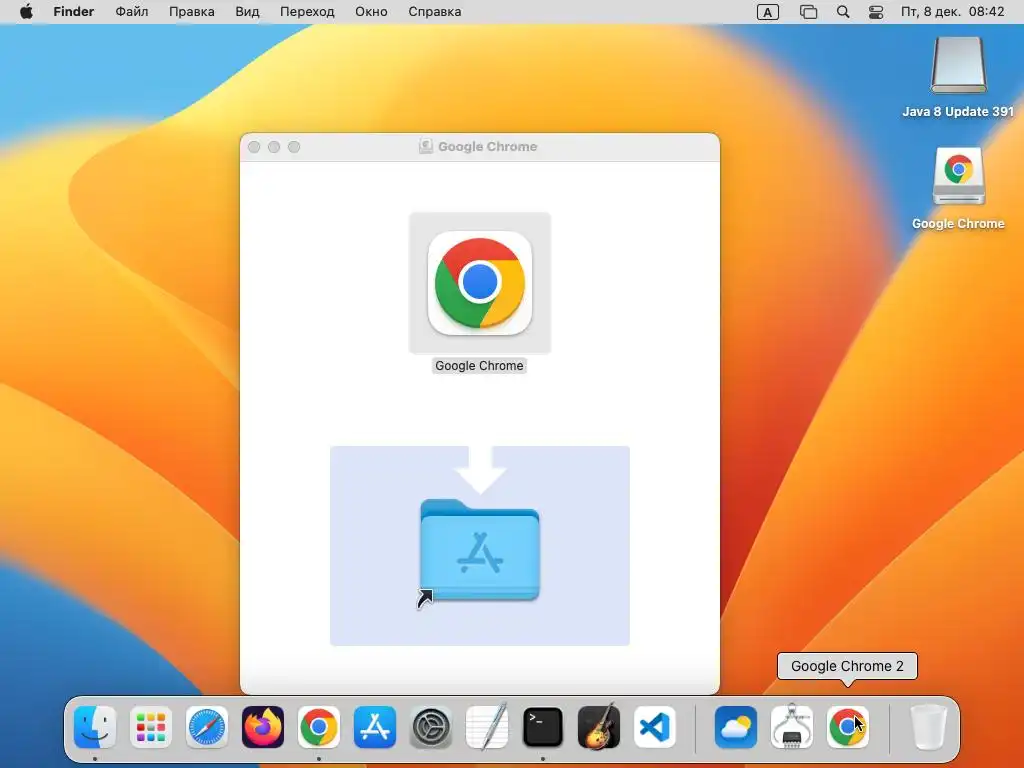1024x768 pixels.
Task: Open Finder from the Dock
Action: (x=95, y=727)
